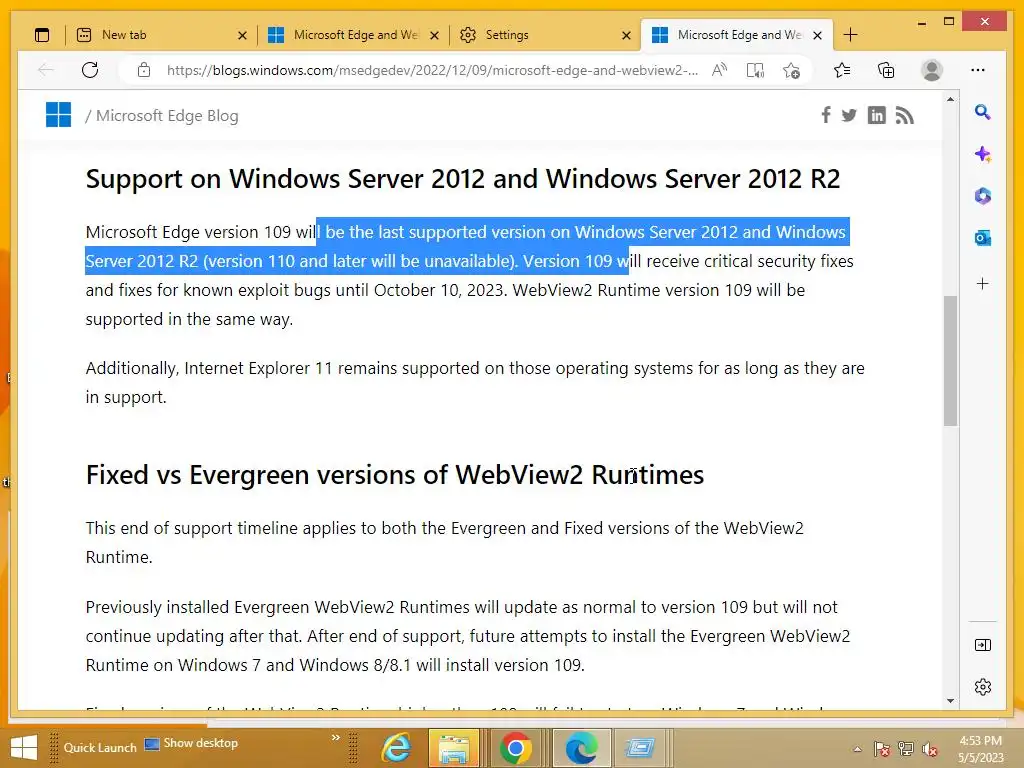1024x768 pixels.
Task: Open Collections panel
Action: pyautogui.click(x=886, y=70)
